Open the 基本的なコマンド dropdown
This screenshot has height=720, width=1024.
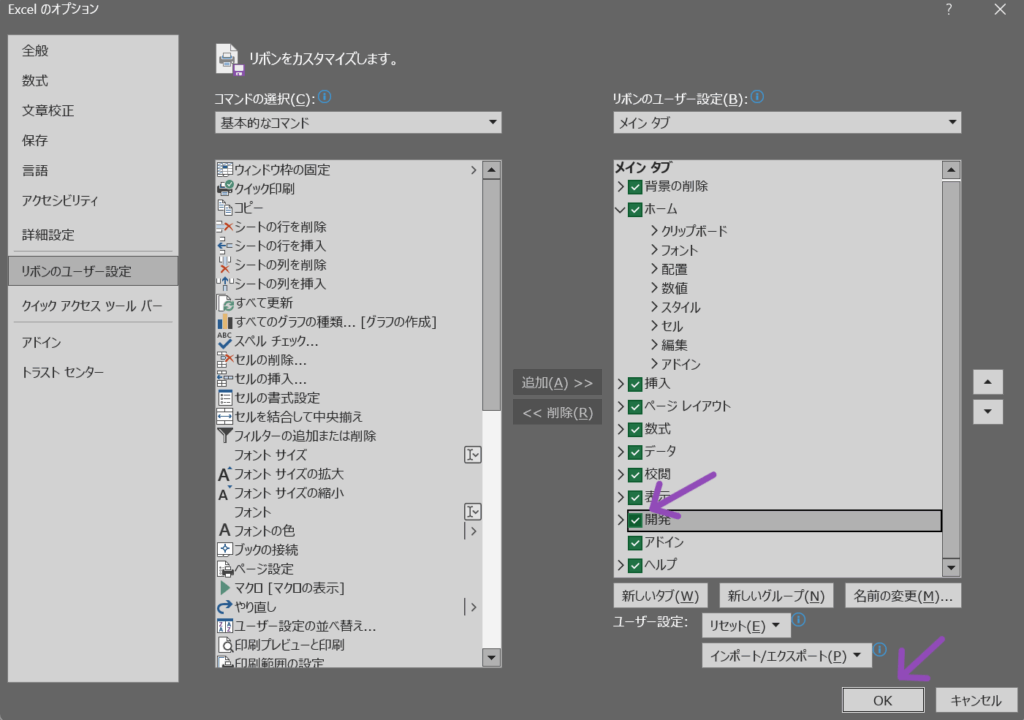click(x=358, y=122)
